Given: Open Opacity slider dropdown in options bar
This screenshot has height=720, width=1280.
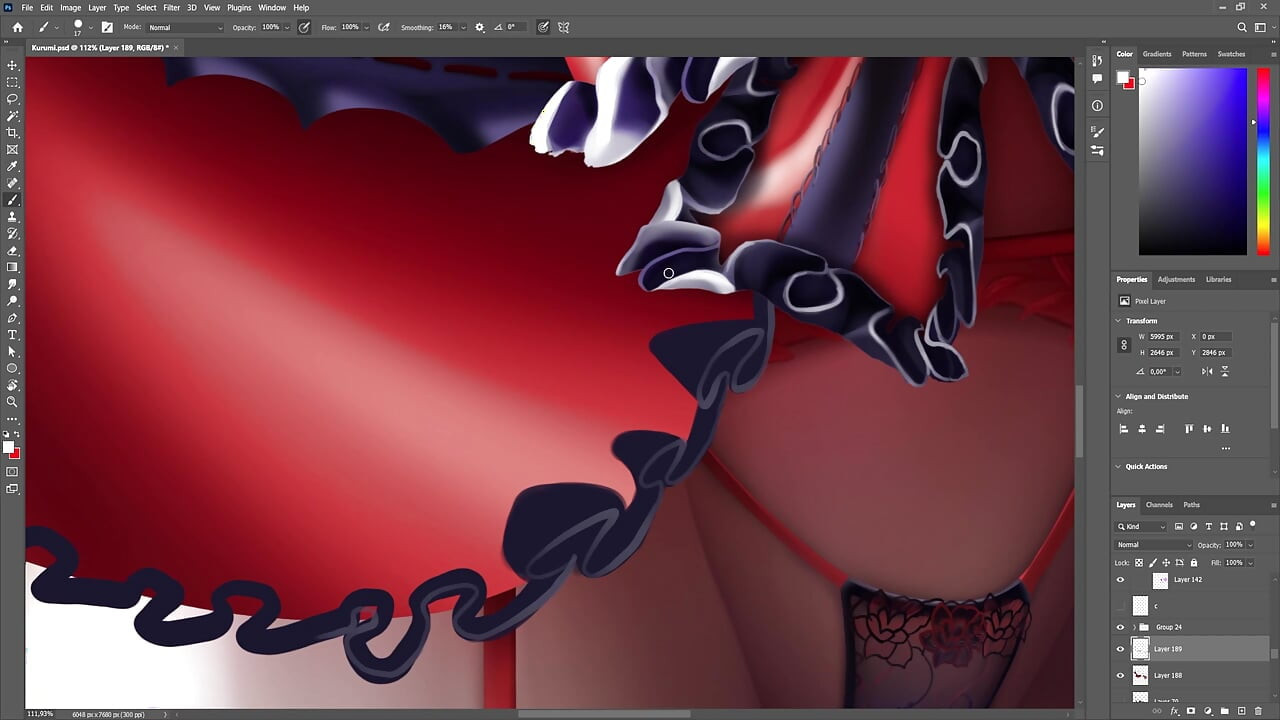Looking at the screenshot, I should click(286, 27).
